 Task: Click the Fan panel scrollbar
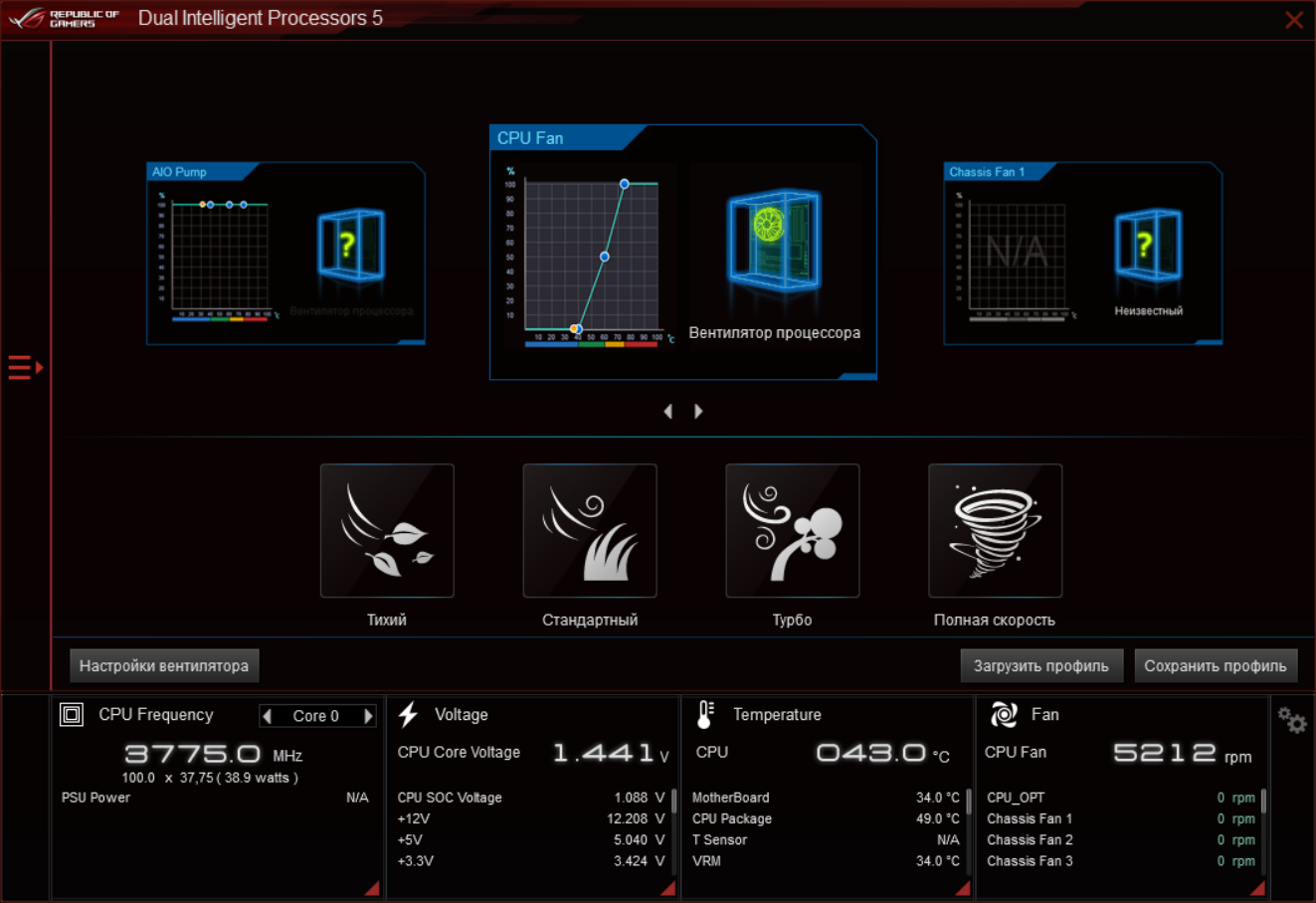coord(1263,800)
